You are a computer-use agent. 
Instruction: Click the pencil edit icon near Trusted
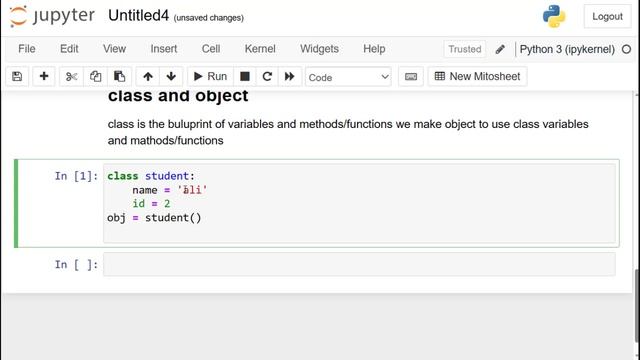[500, 49]
